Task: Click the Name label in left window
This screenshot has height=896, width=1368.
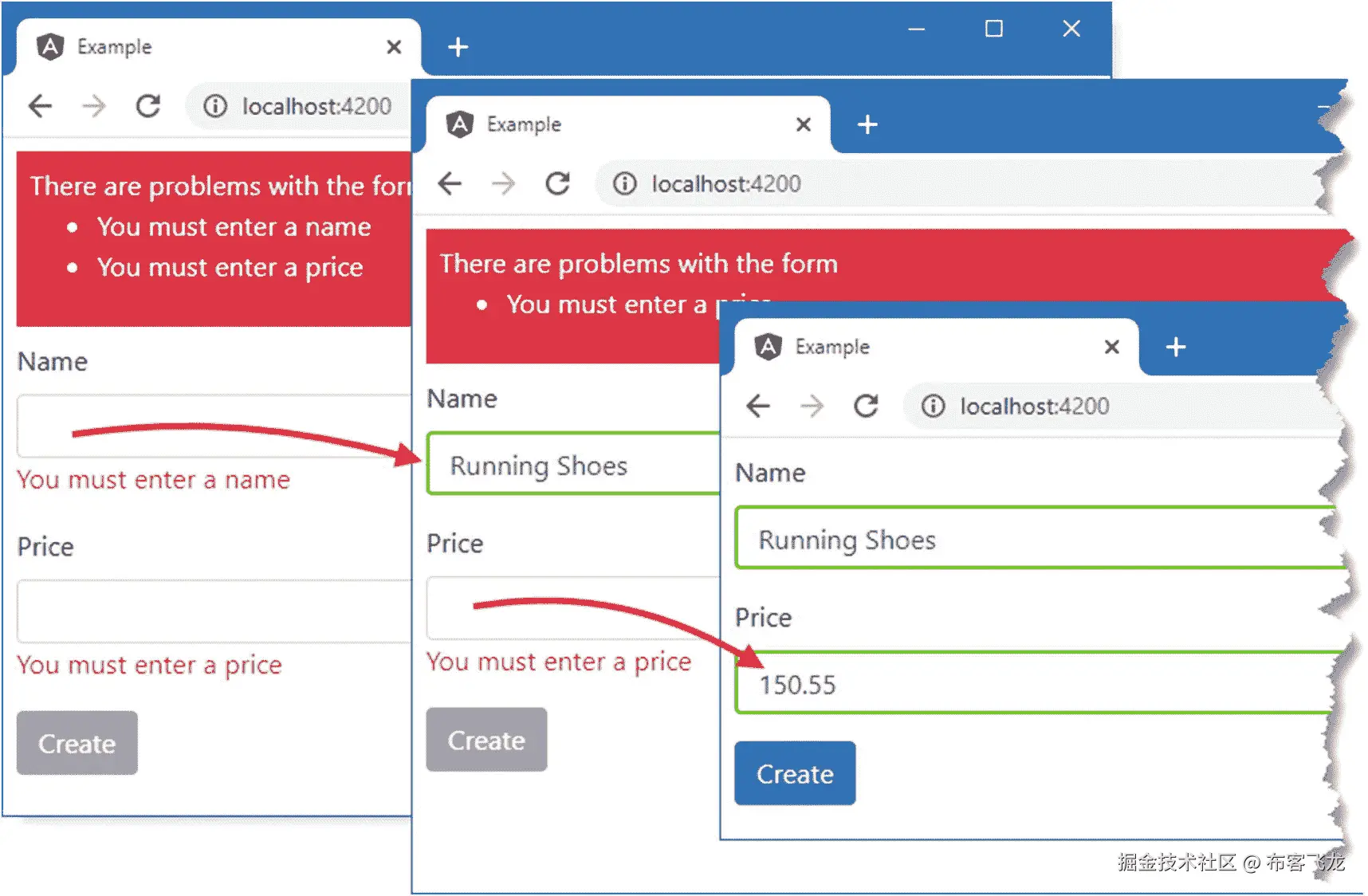Action: (53, 362)
